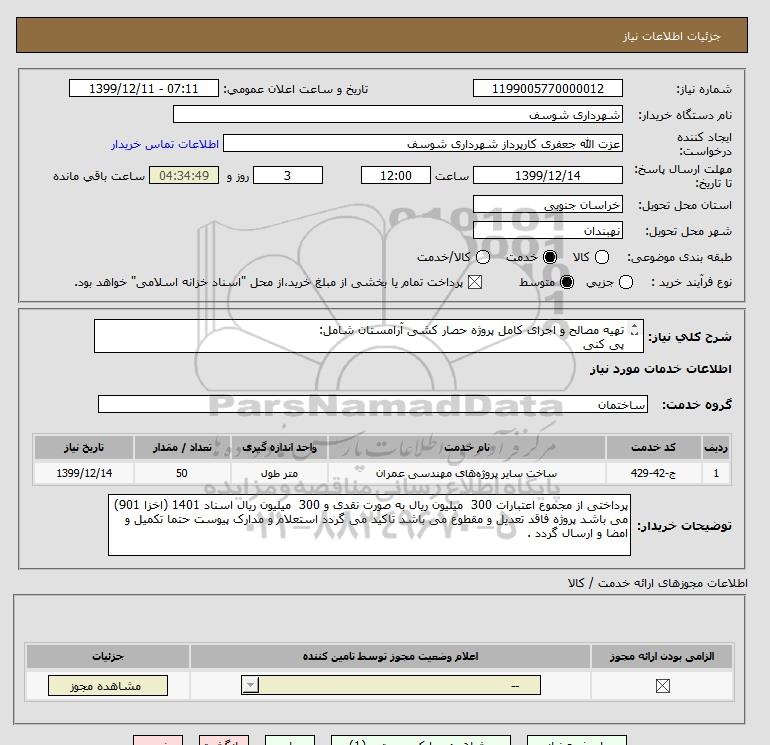
Task: Click the quantity cell 50
Action: coord(182,473)
